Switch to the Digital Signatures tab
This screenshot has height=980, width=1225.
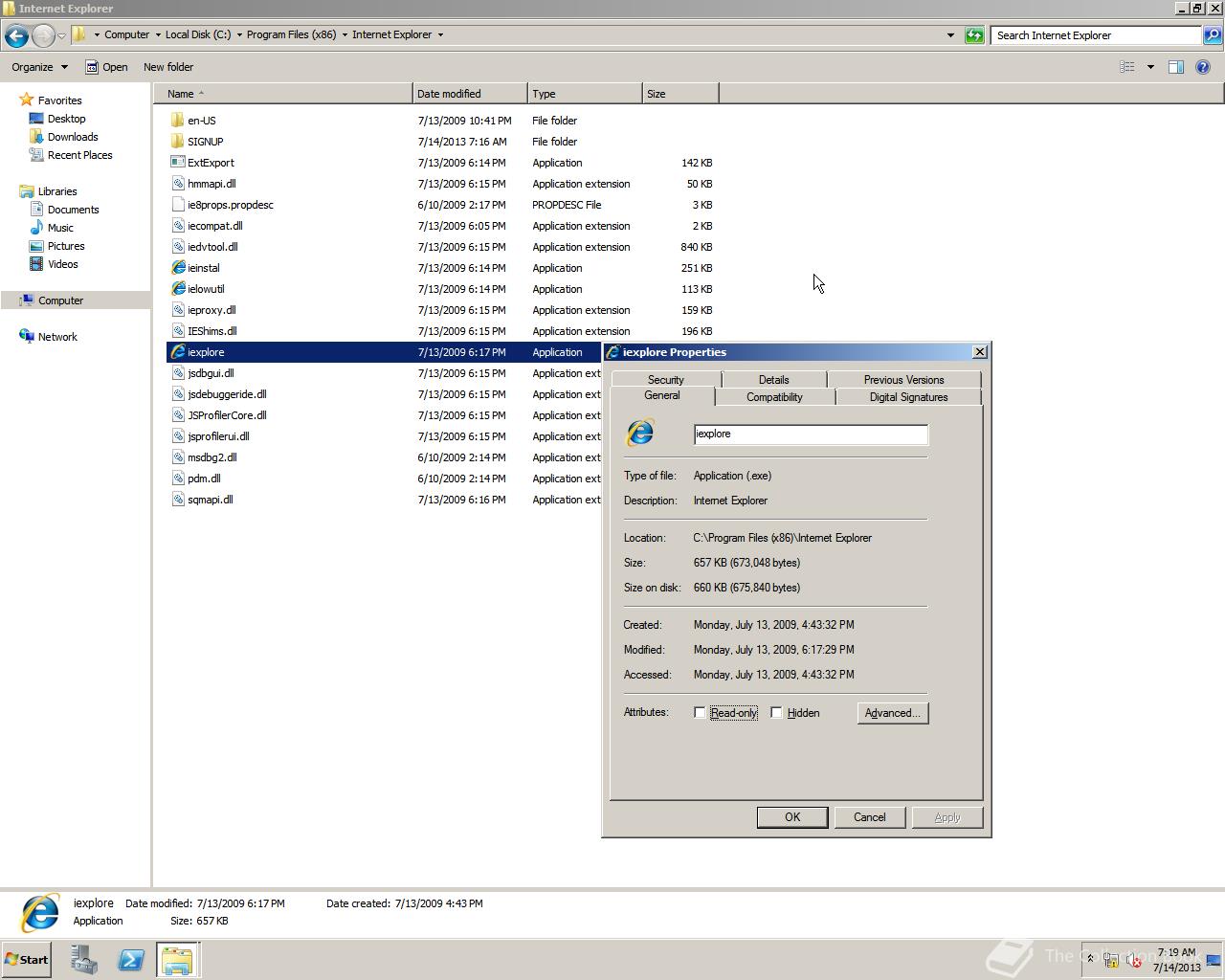(908, 397)
